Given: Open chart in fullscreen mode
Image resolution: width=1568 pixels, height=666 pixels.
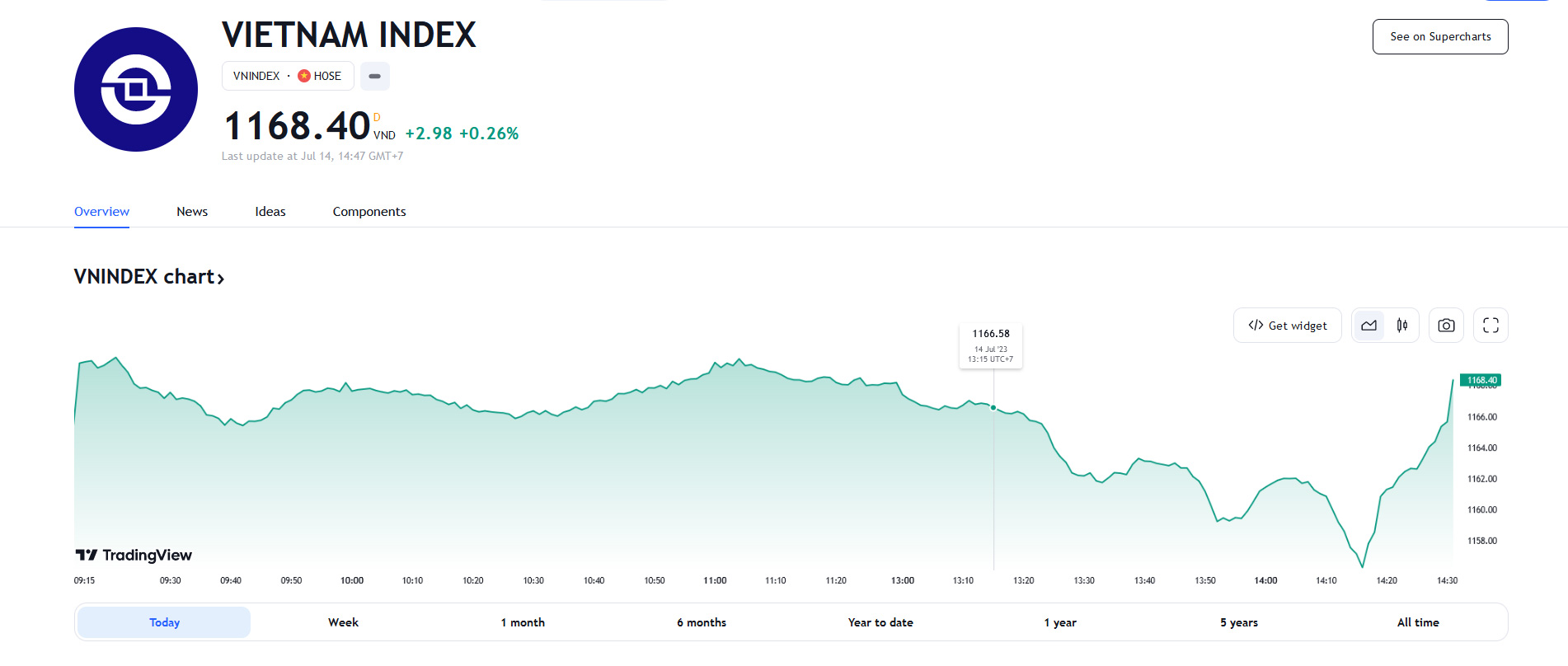Looking at the screenshot, I should [x=1491, y=326].
